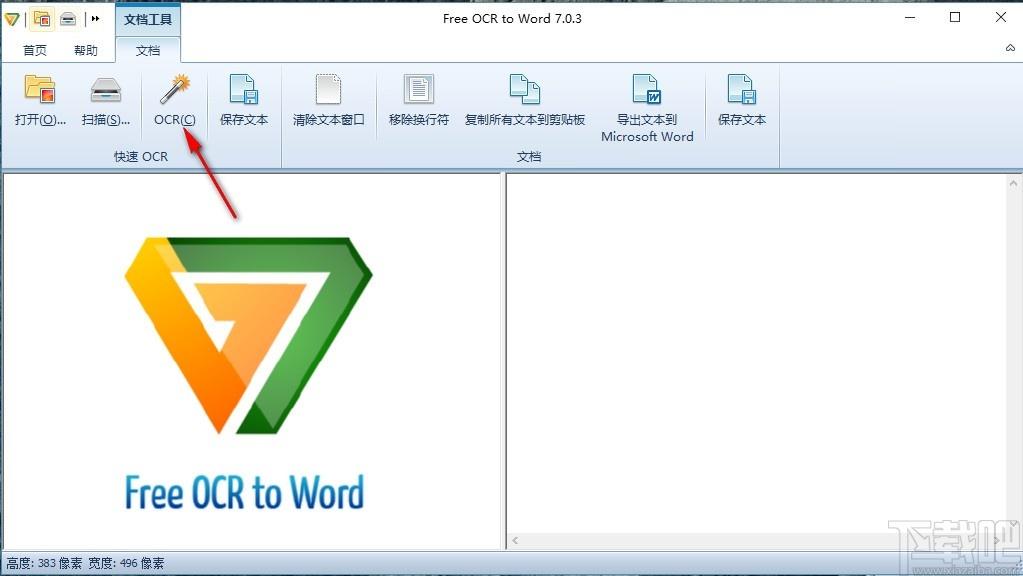Click quick access scanner icon
Screen dimensions: 1023x576
[68, 19]
